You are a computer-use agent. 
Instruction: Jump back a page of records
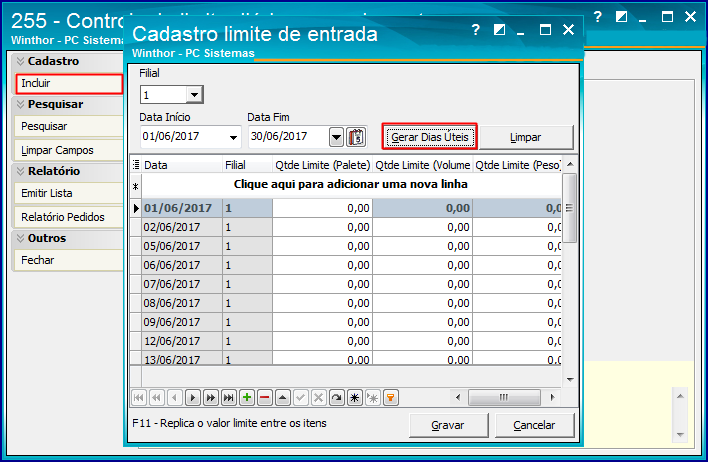(157, 398)
